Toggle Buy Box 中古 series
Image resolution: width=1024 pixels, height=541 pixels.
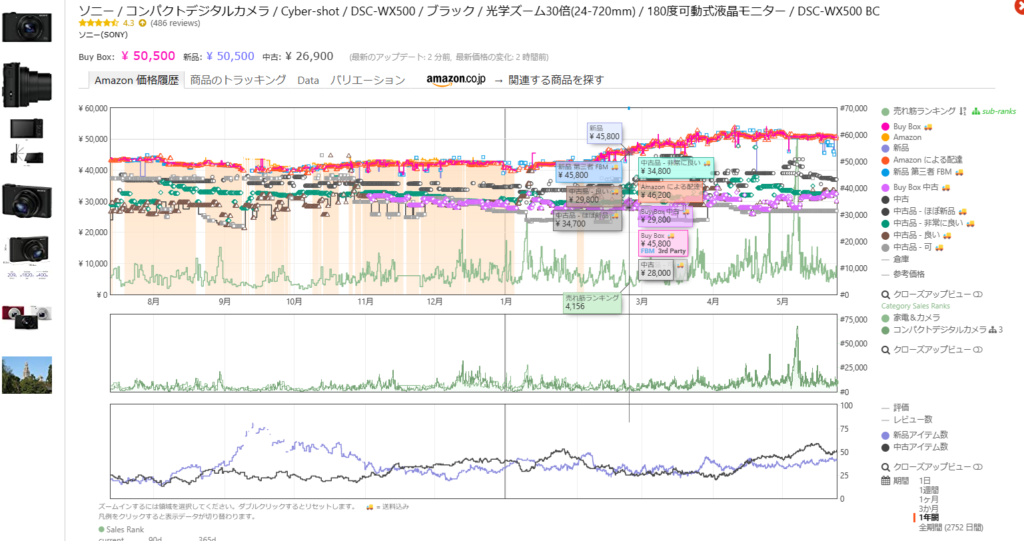(x=916, y=188)
